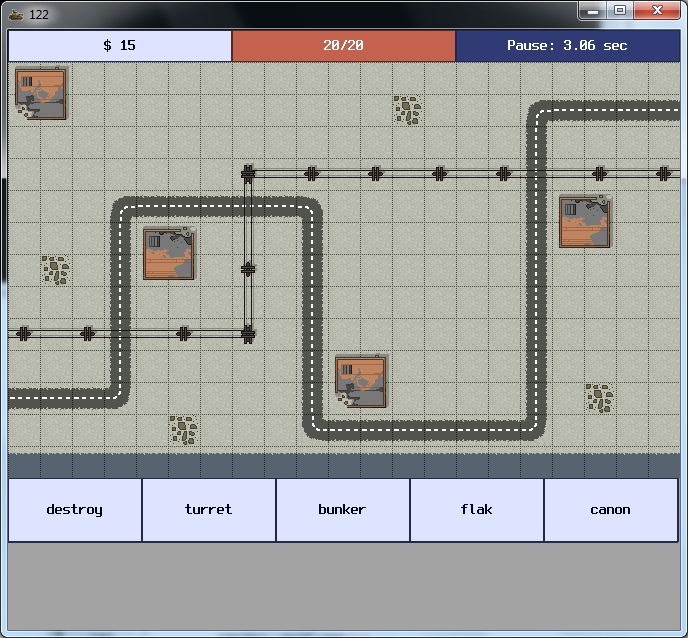Click the Pause countdown timer

tap(568, 46)
